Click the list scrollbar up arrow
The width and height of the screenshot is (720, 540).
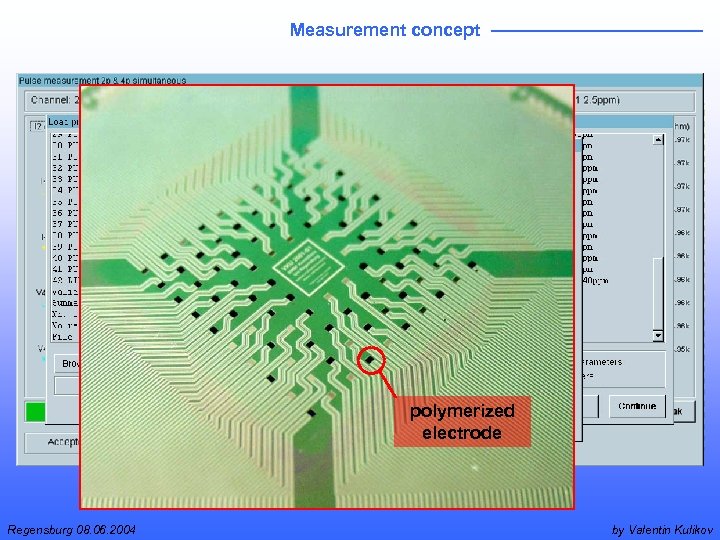pyautogui.click(x=658, y=140)
